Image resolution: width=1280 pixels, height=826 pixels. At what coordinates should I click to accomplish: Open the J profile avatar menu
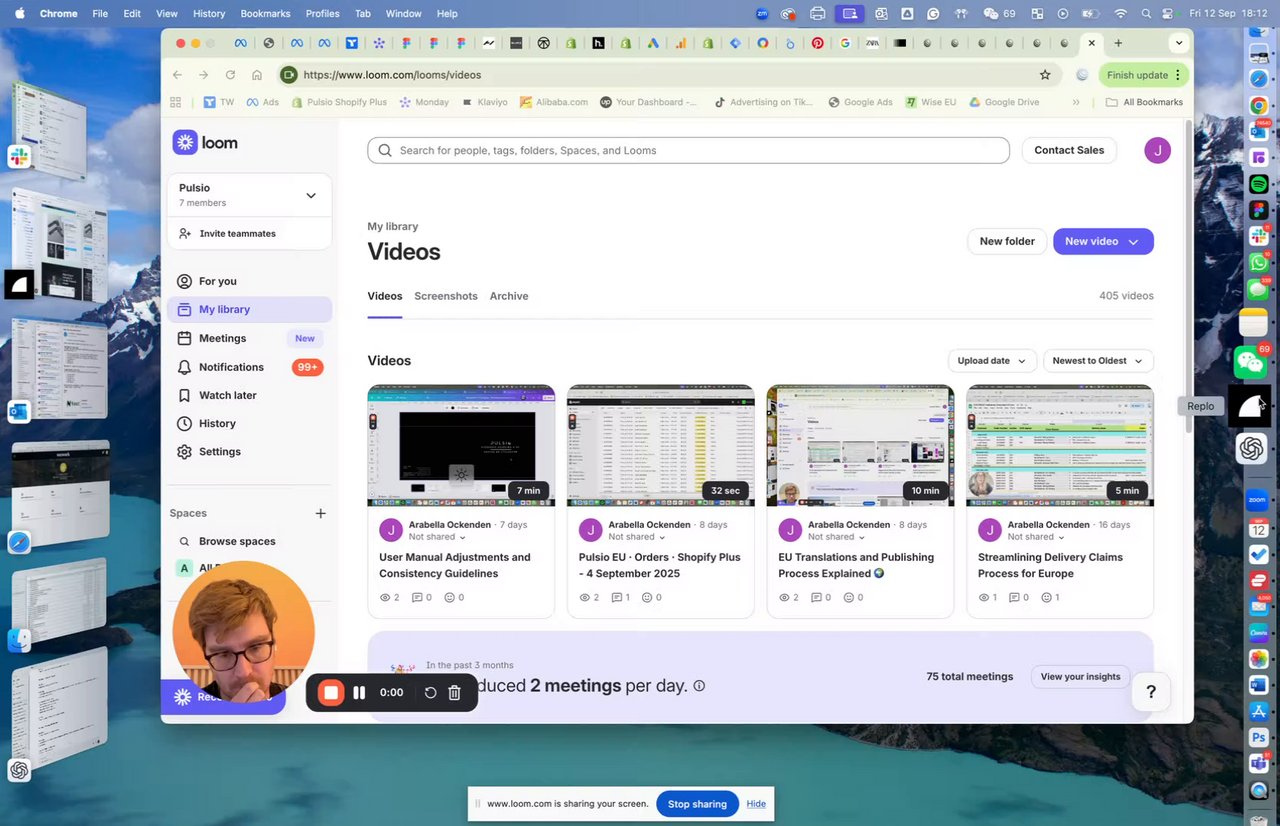click(x=1157, y=150)
